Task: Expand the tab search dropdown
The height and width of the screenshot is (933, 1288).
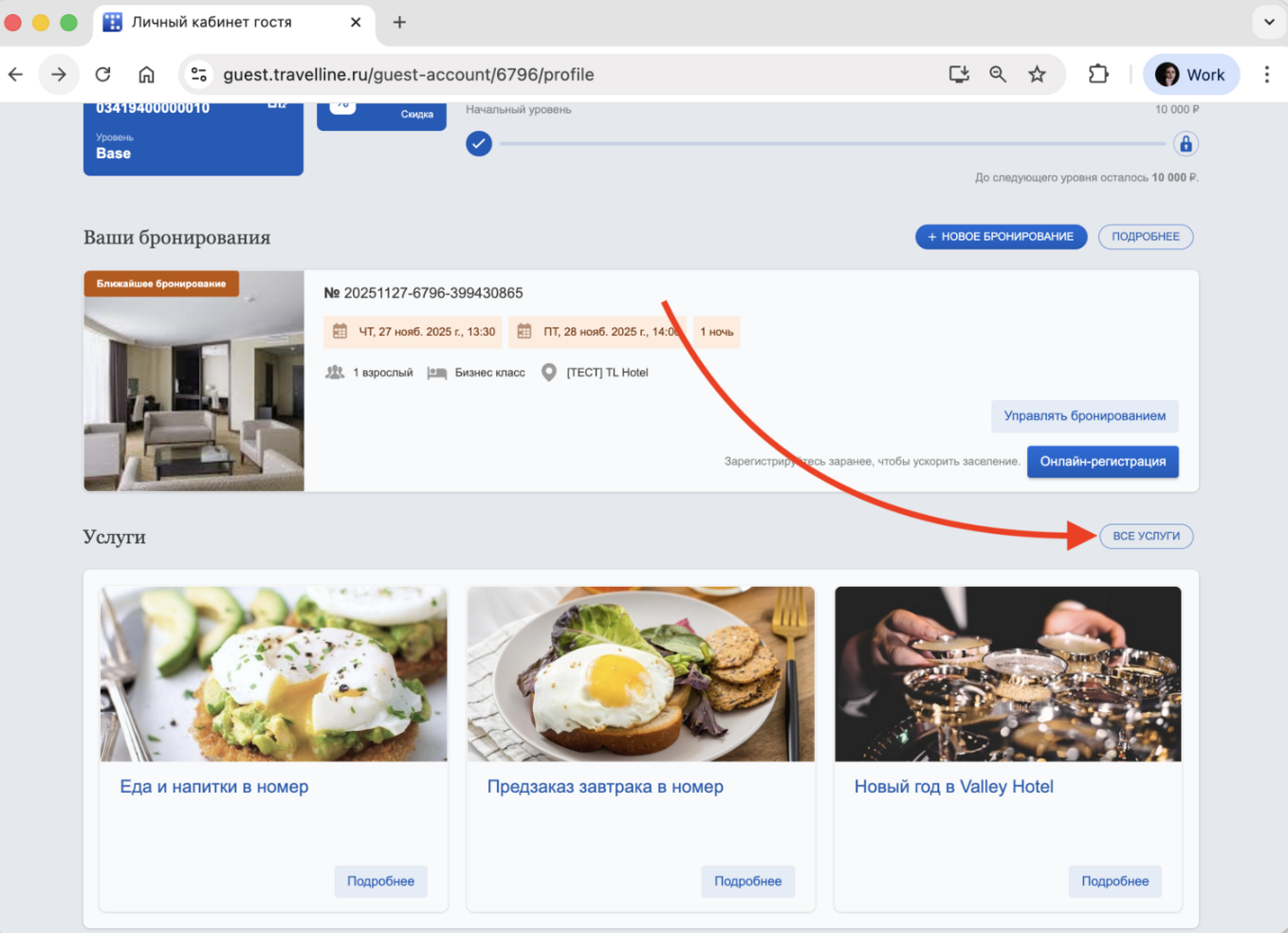Action: point(1269,22)
